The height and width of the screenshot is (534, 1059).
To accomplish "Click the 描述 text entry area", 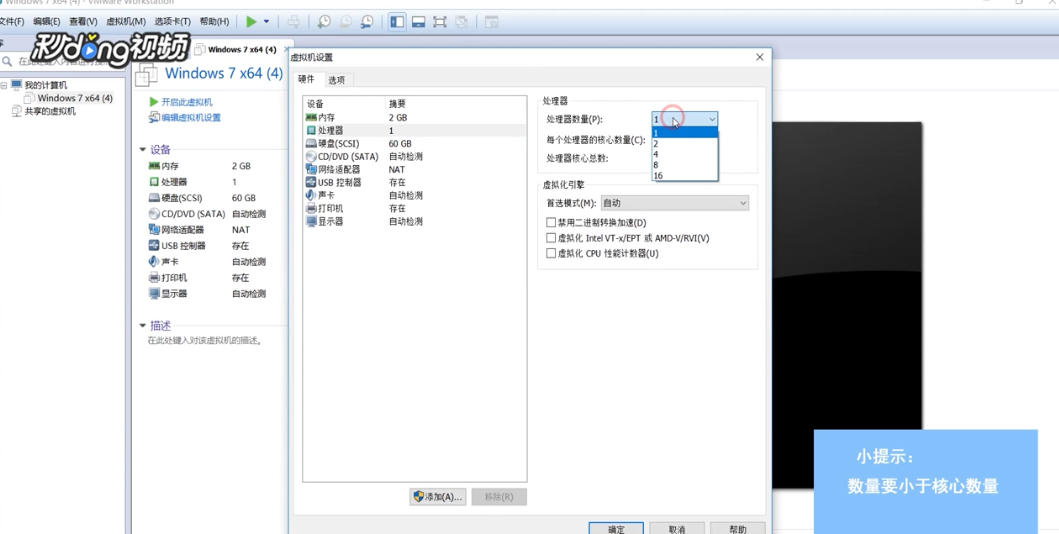I will 206,341.
